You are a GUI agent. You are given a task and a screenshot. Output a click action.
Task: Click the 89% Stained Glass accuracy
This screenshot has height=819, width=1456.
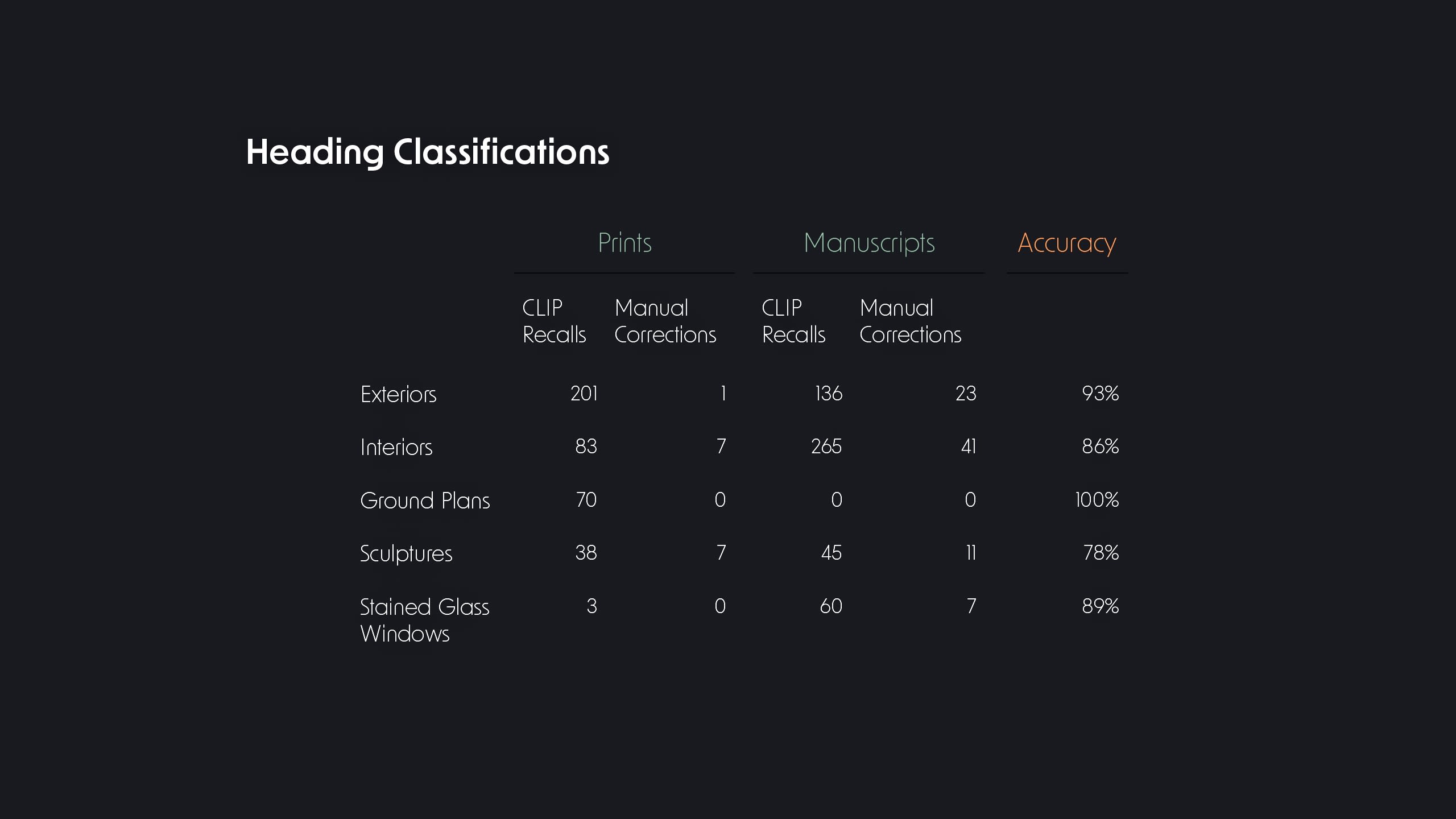point(1100,606)
